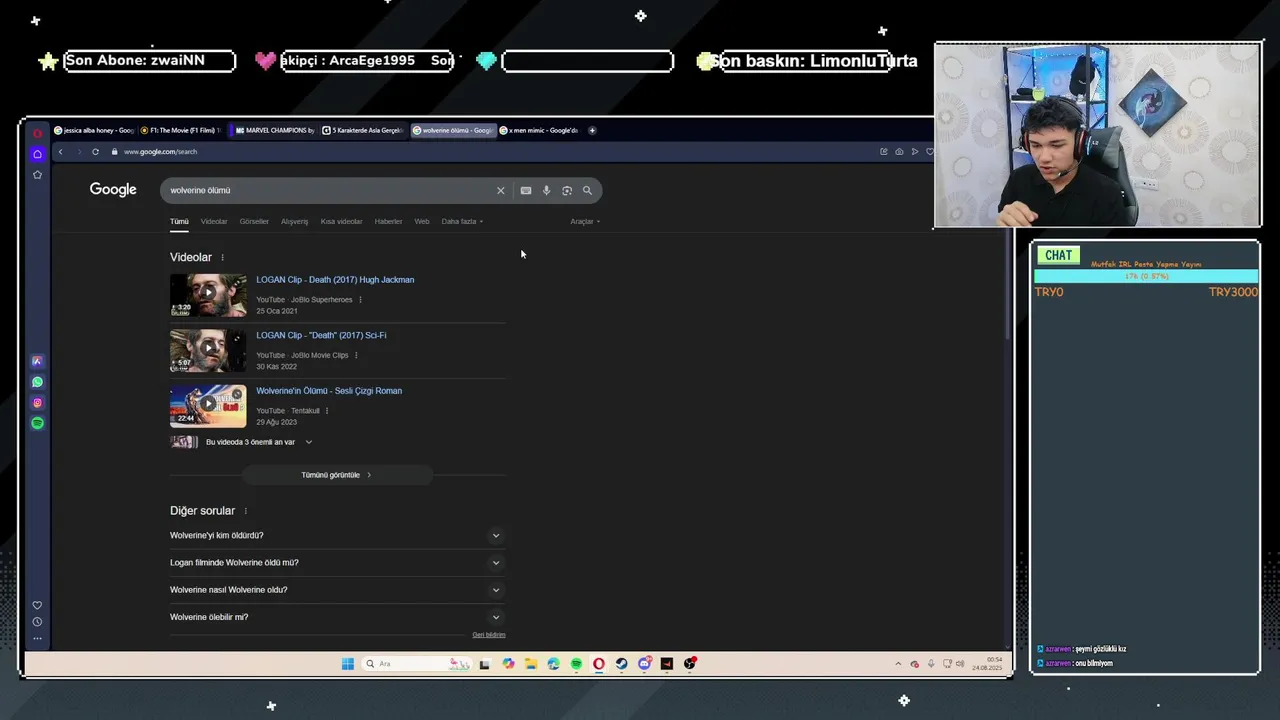
Task: Click the Opera logo menu icon
Action: [x=37, y=133]
